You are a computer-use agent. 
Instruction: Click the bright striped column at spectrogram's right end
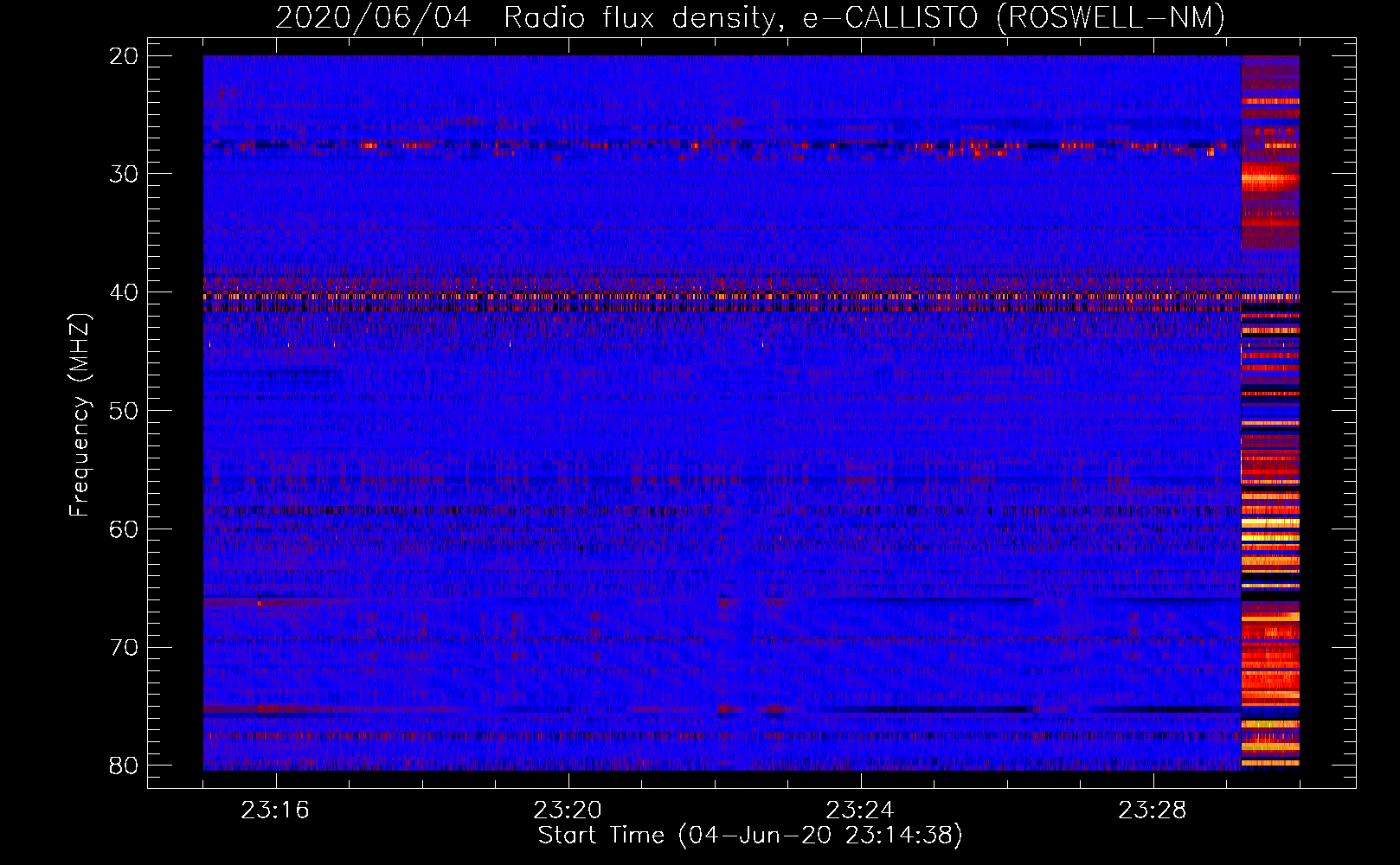(1270, 413)
